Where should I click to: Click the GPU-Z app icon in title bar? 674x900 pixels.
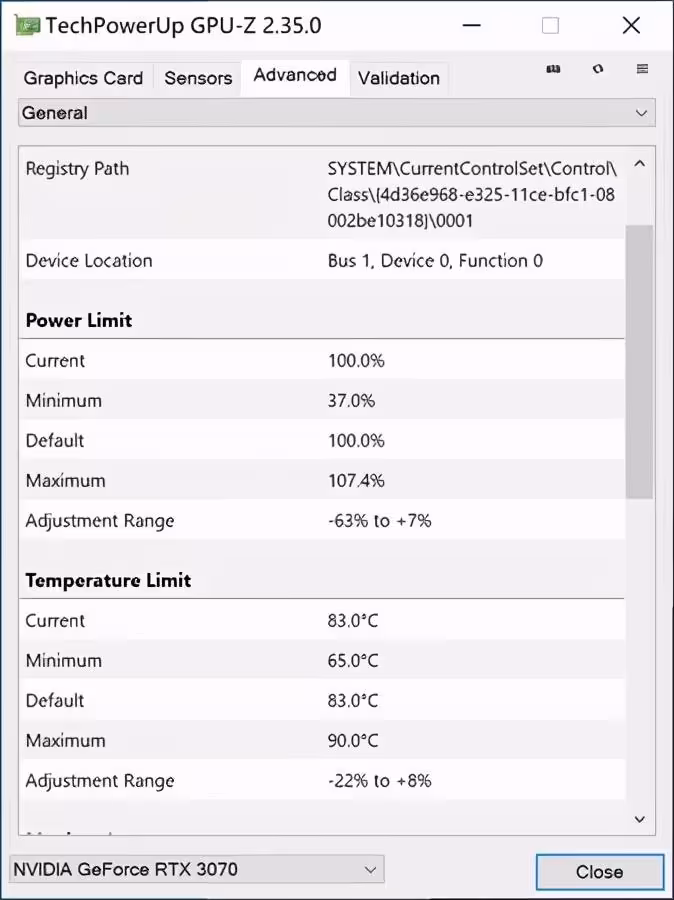27,26
